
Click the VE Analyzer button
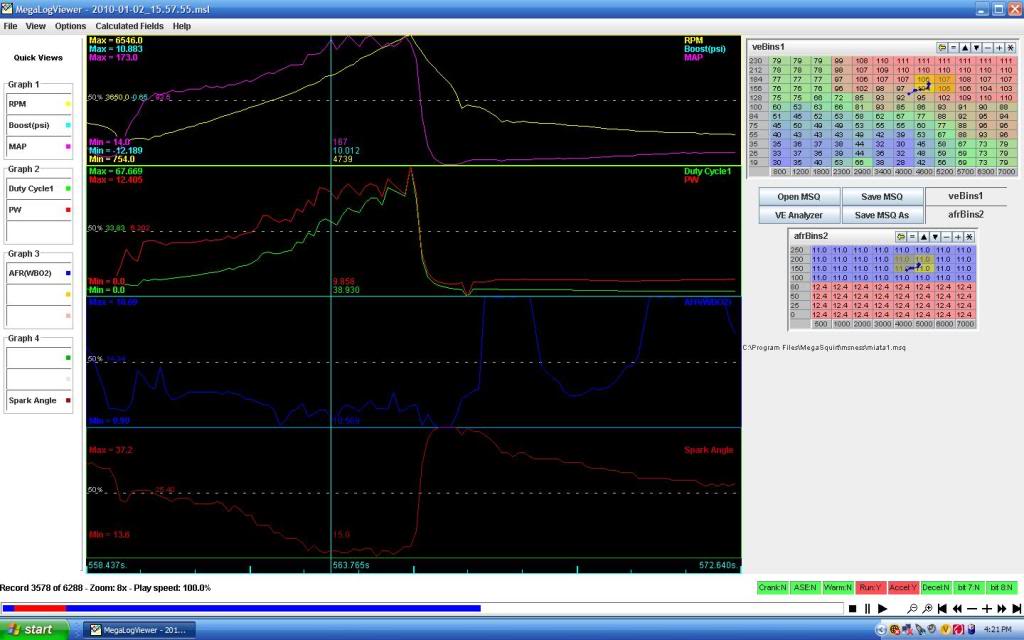coord(799,214)
